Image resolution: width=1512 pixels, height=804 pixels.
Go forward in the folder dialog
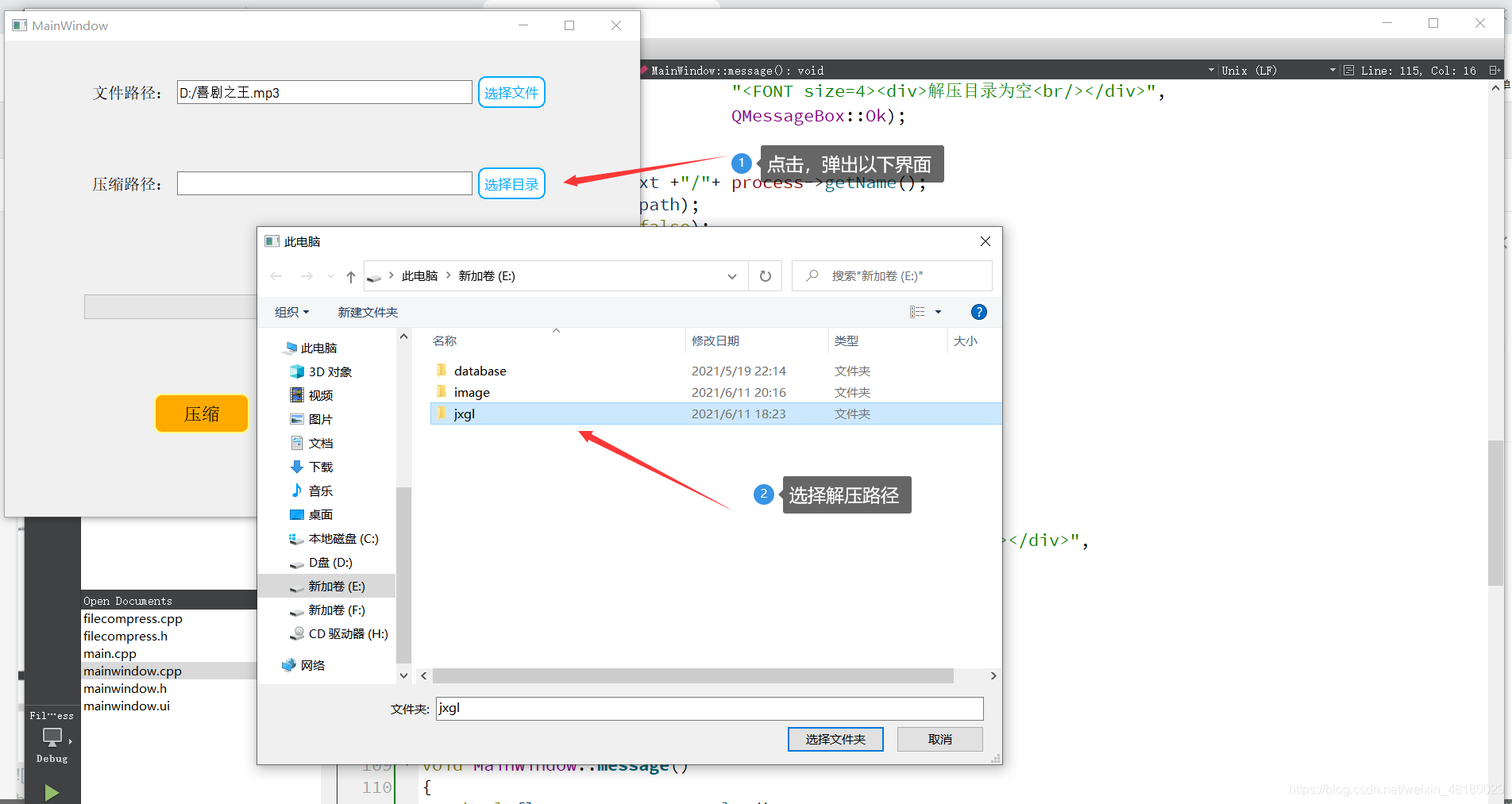(307, 276)
